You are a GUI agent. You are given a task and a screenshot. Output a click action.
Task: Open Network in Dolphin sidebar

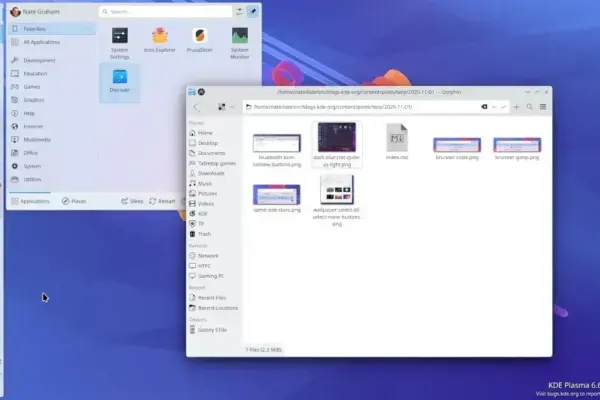click(214, 256)
